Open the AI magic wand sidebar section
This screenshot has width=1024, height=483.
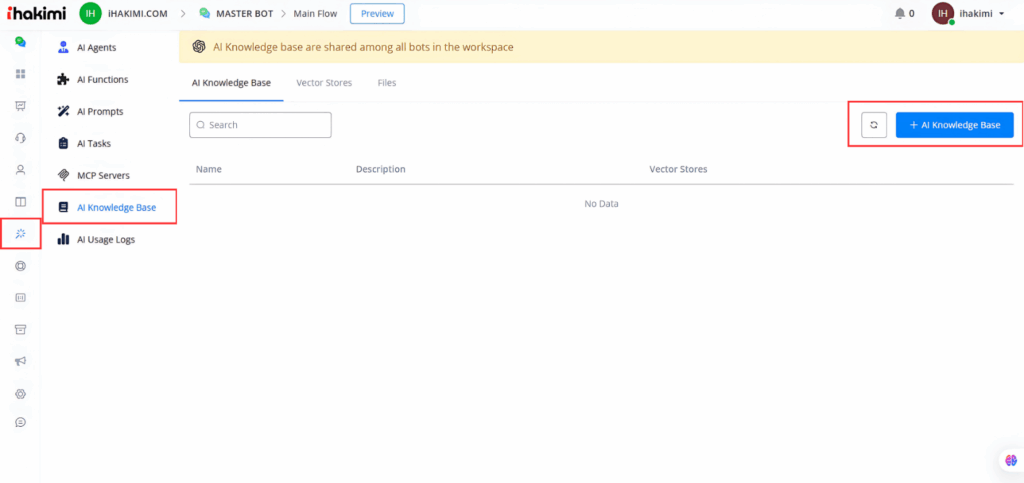click(x=20, y=234)
